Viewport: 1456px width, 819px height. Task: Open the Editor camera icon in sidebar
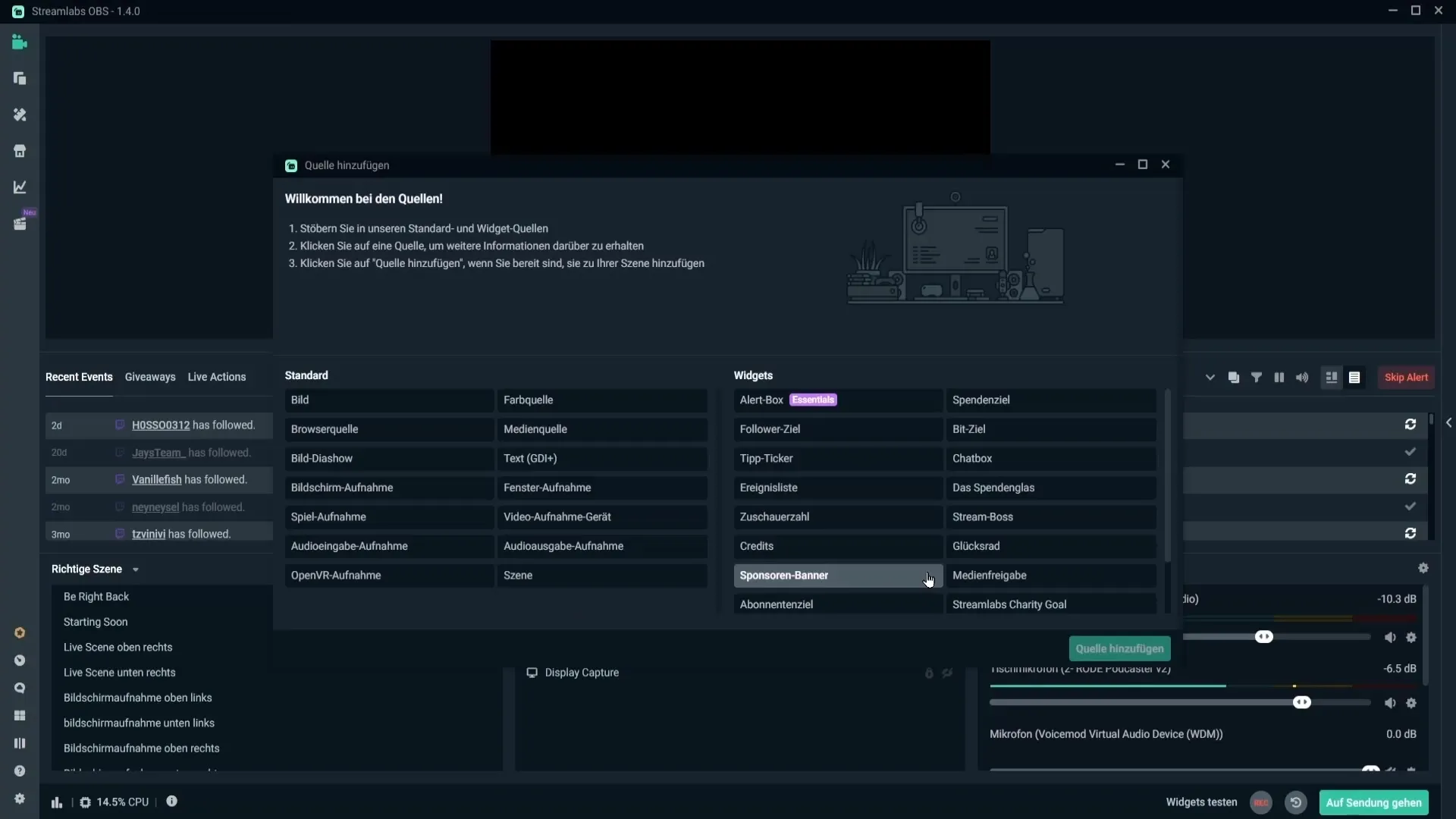[20, 42]
